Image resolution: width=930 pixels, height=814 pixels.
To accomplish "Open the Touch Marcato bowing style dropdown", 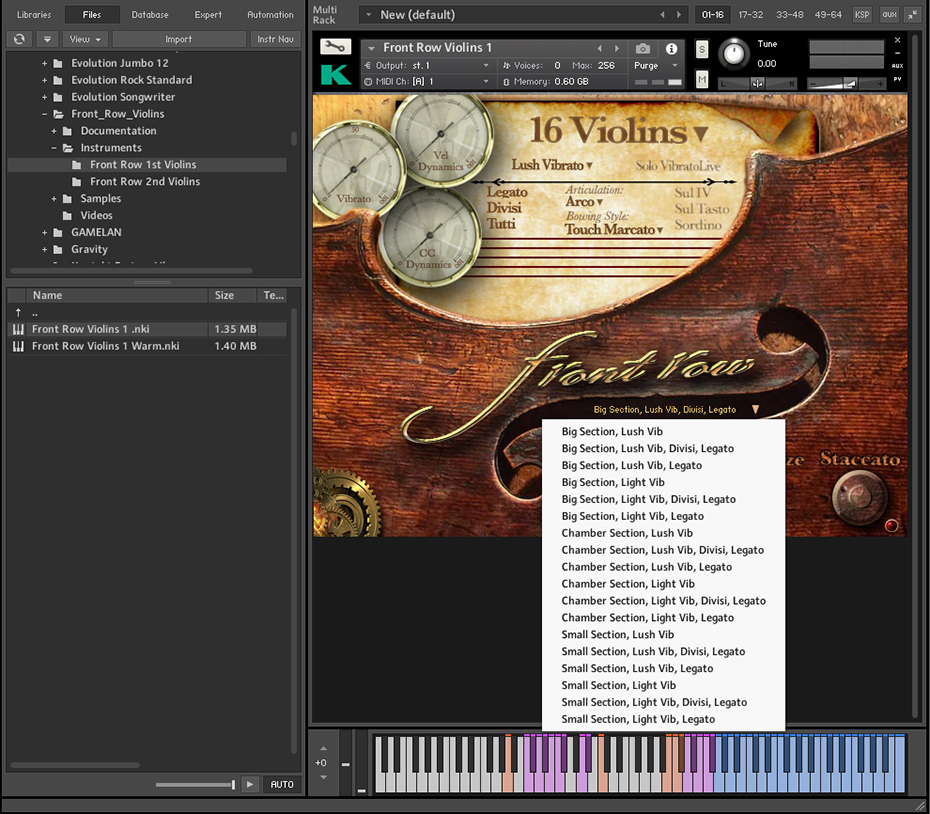I will pos(613,230).
